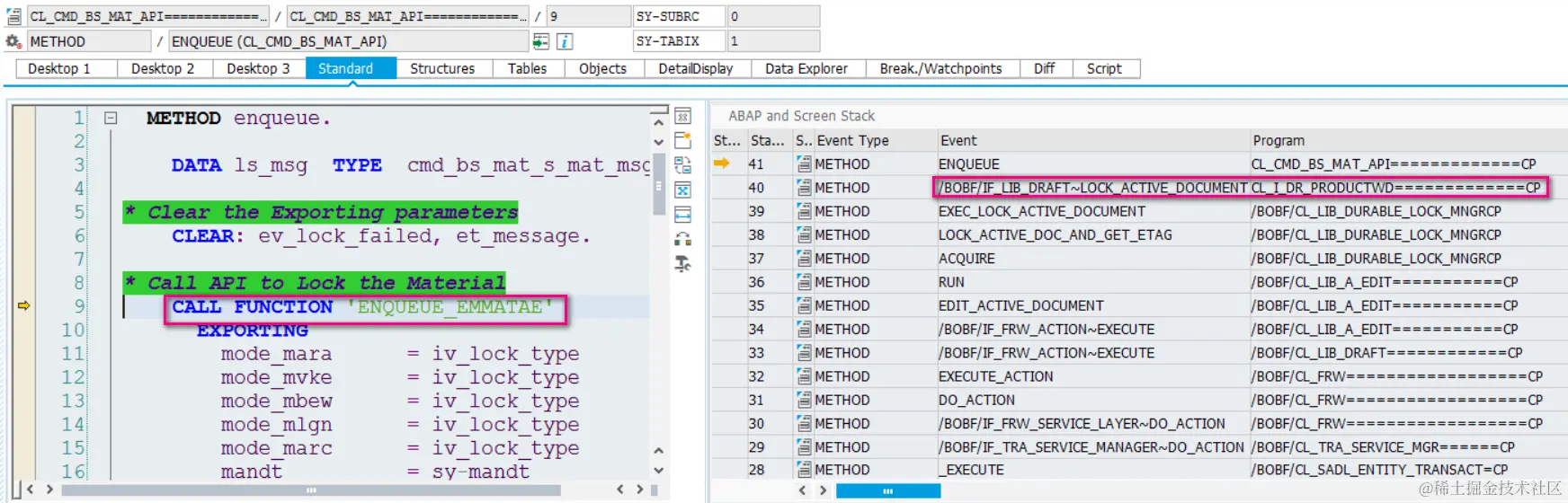Open the Objects tab
The image size is (1568, 503).
point(602,68)
